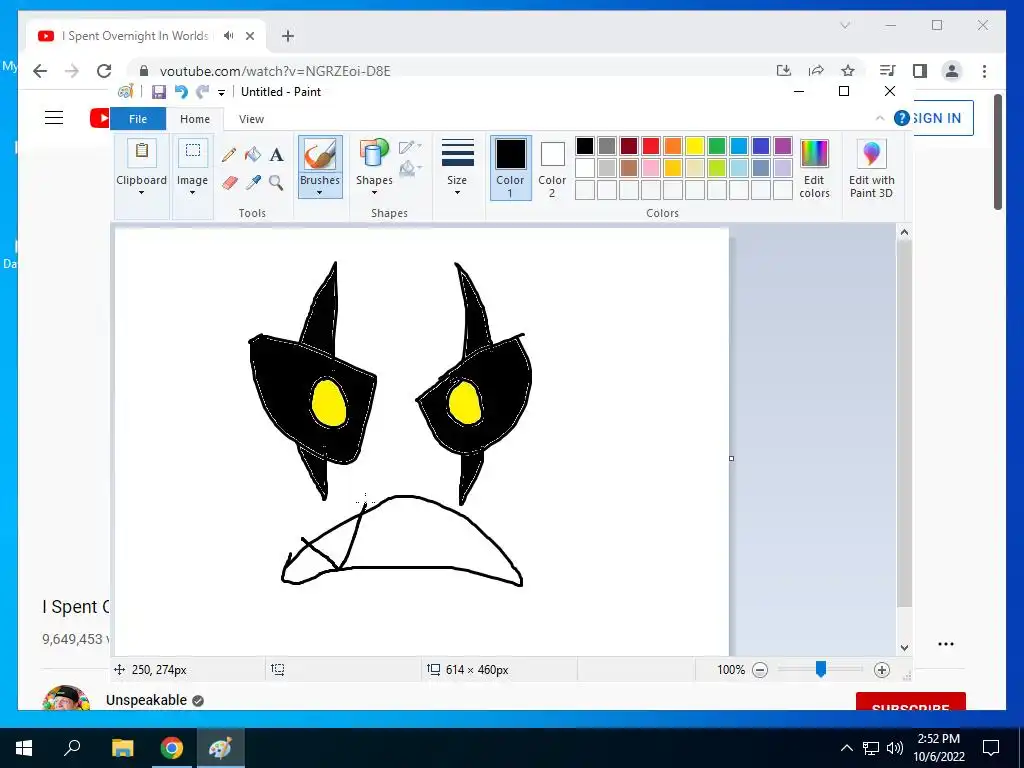This screenshot has width=1024, height=768.
Task: Show hidden system tray icons
Action: 846,748
